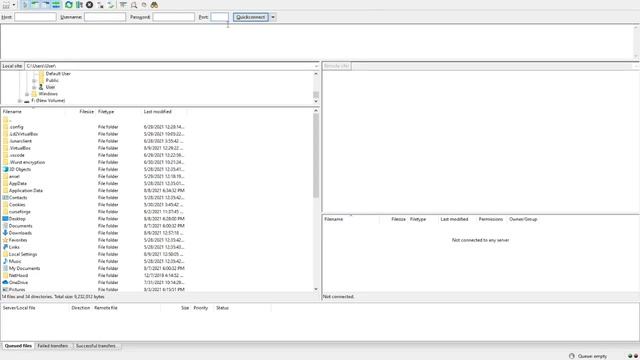Open the directory listing filters dialog
Image resolution: width=640 pixels, height=360 pixels.
click(123, 5)
